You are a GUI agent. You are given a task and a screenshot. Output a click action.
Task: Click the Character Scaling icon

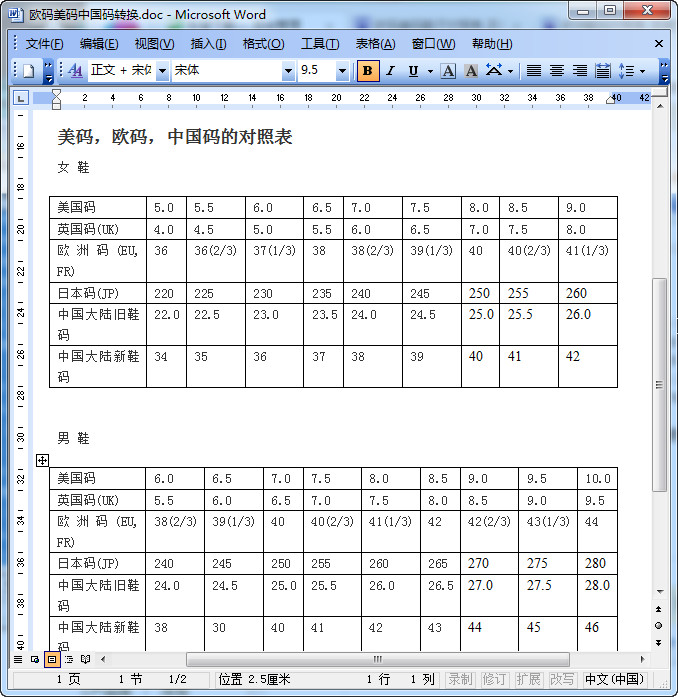pyautogui.click(x=494, y=71)
